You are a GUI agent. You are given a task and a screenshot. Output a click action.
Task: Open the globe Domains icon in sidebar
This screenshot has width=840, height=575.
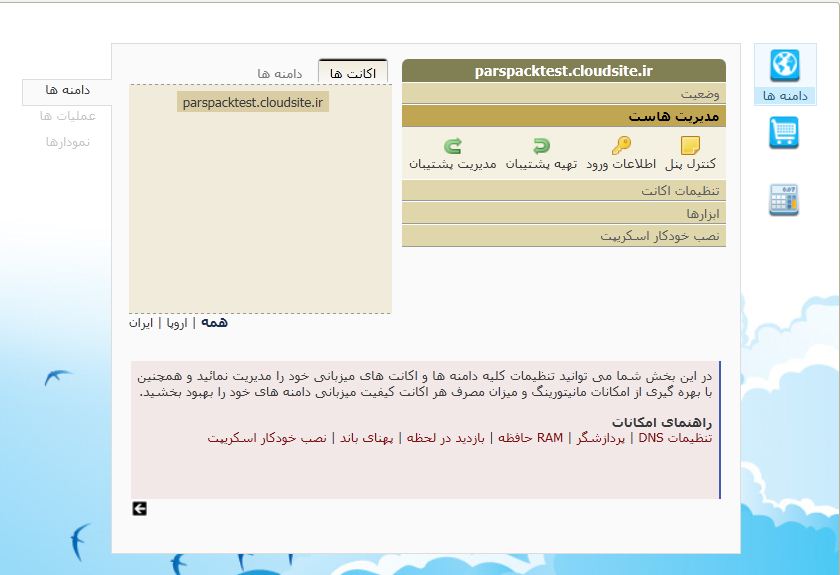click(785, 65)
